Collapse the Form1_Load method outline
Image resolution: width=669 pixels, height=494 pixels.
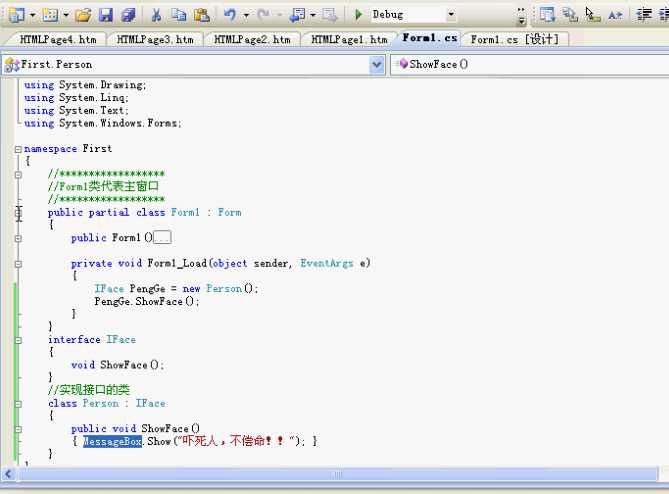click(x=18, y=264)
